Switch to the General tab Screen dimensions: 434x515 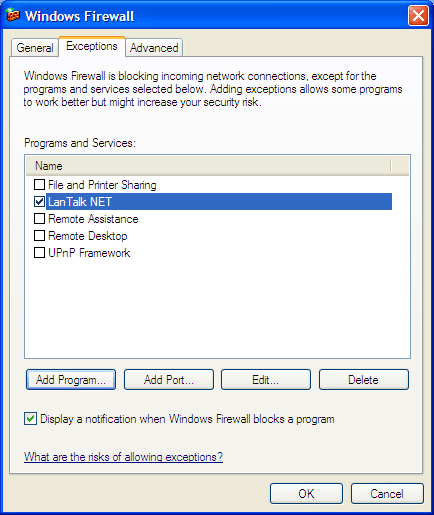[x=35, y=48]
